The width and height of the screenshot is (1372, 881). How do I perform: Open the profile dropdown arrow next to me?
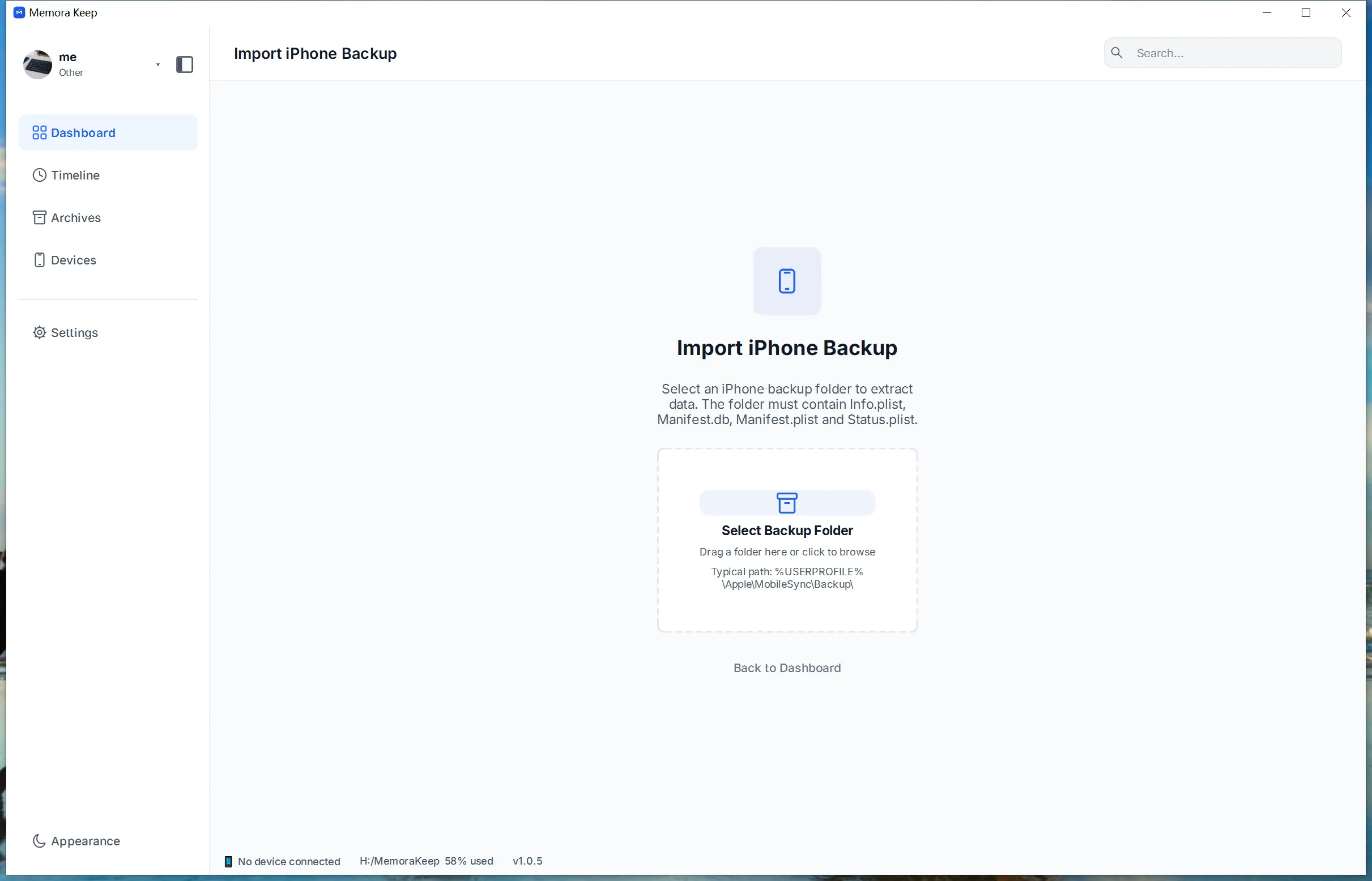157,65
